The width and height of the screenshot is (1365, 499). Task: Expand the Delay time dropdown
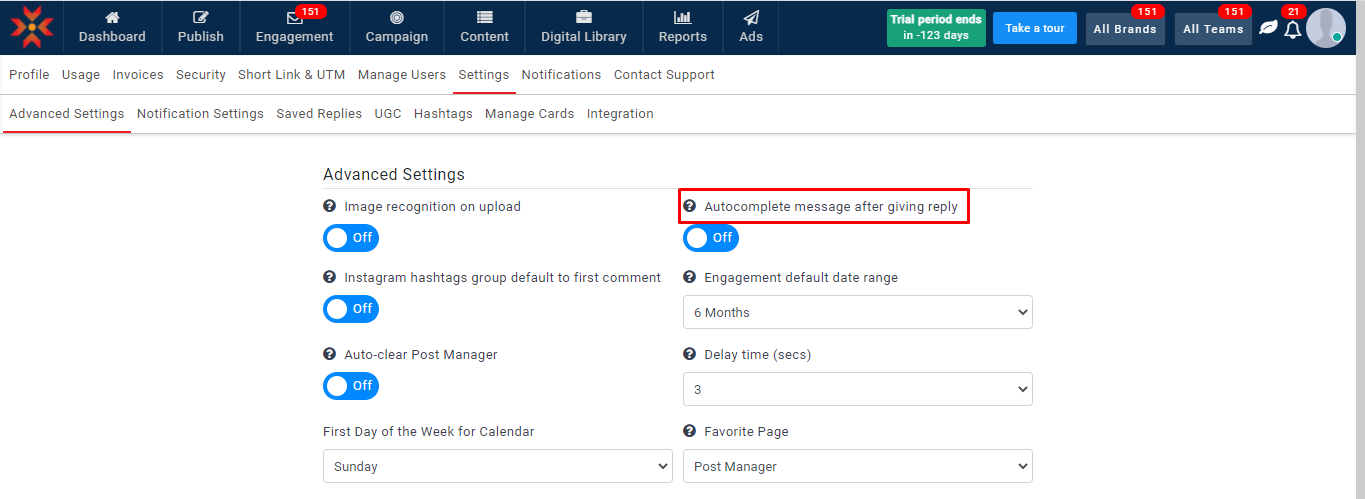tap(857, 389)
